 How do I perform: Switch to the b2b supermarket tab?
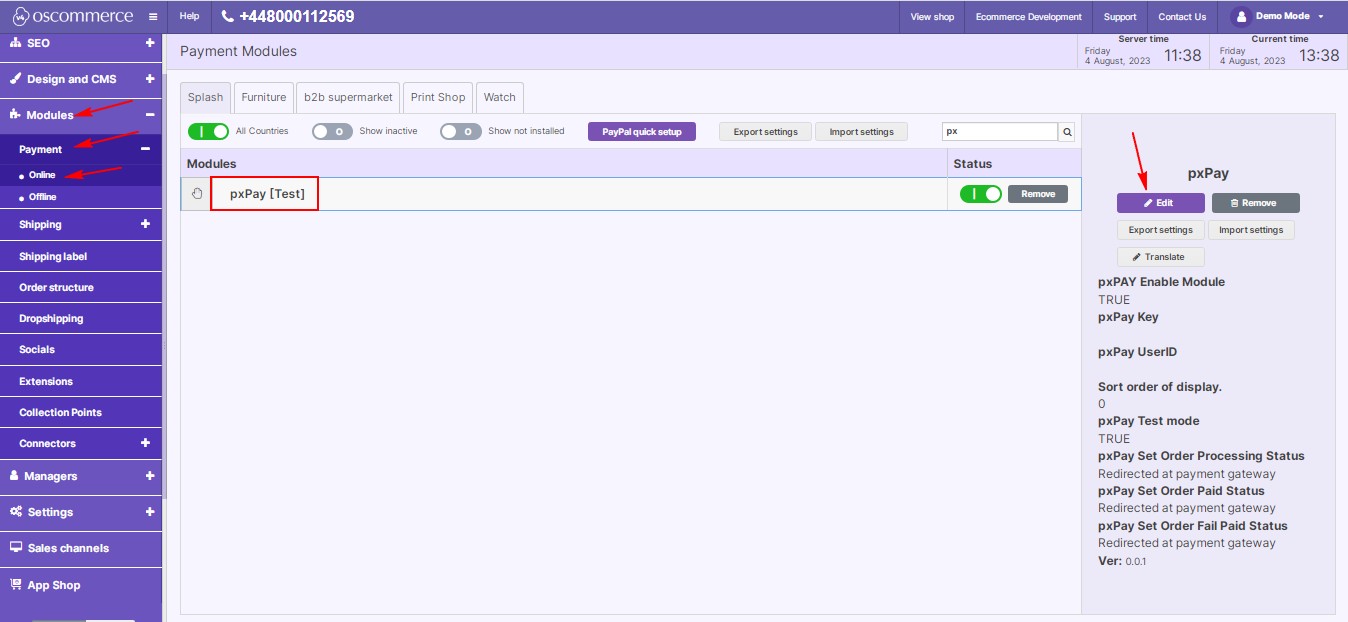pos(349,97)
